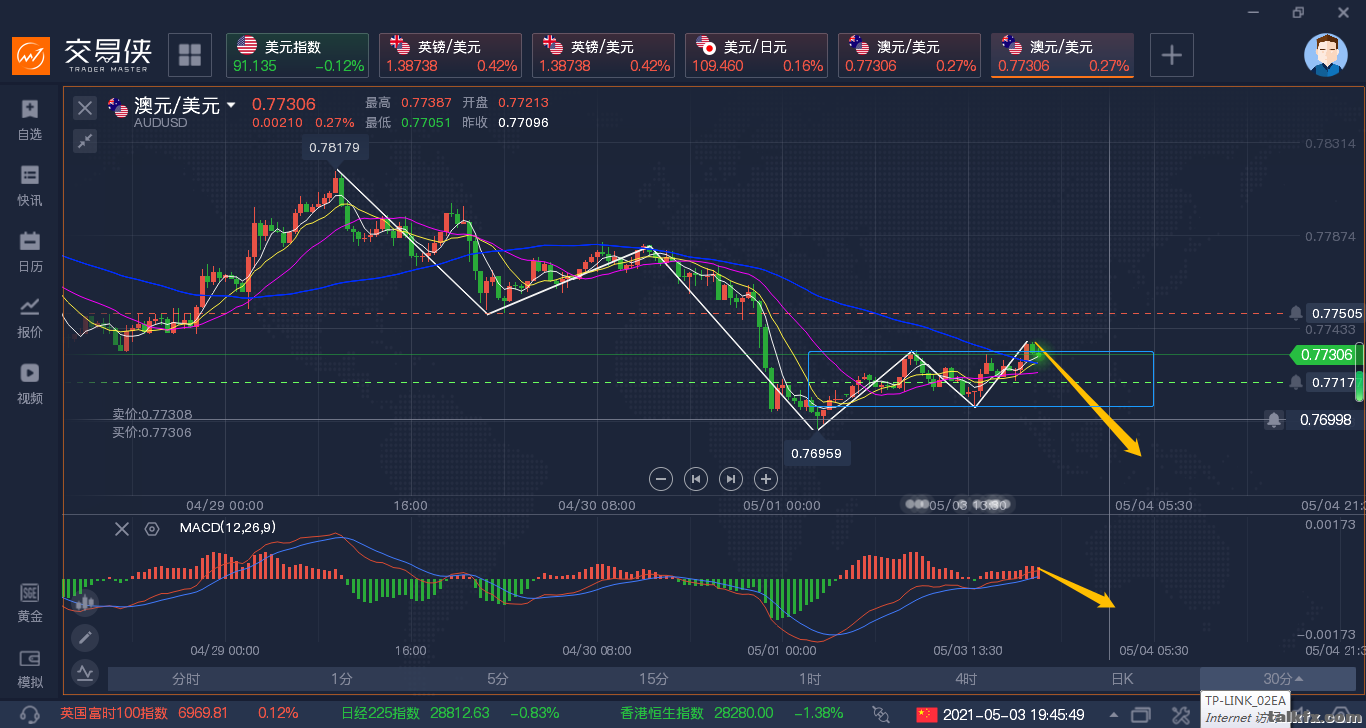This screenshot has height=728, width=1366.
Task: Switch to the 15分 timeframe
Action: (x=654, y=678)
